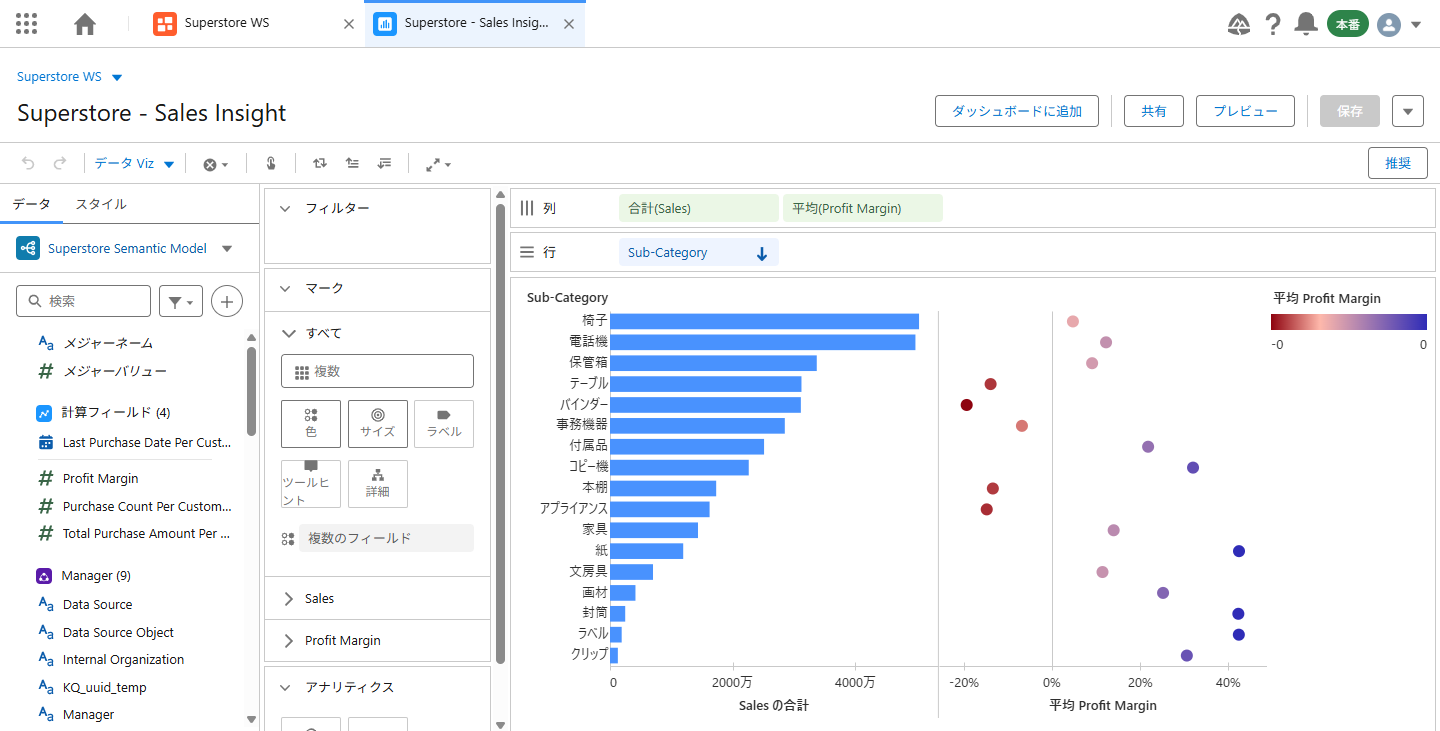Open the データ Viz dropdown
Screen dimensions: 1440x731
click(135, 163)
